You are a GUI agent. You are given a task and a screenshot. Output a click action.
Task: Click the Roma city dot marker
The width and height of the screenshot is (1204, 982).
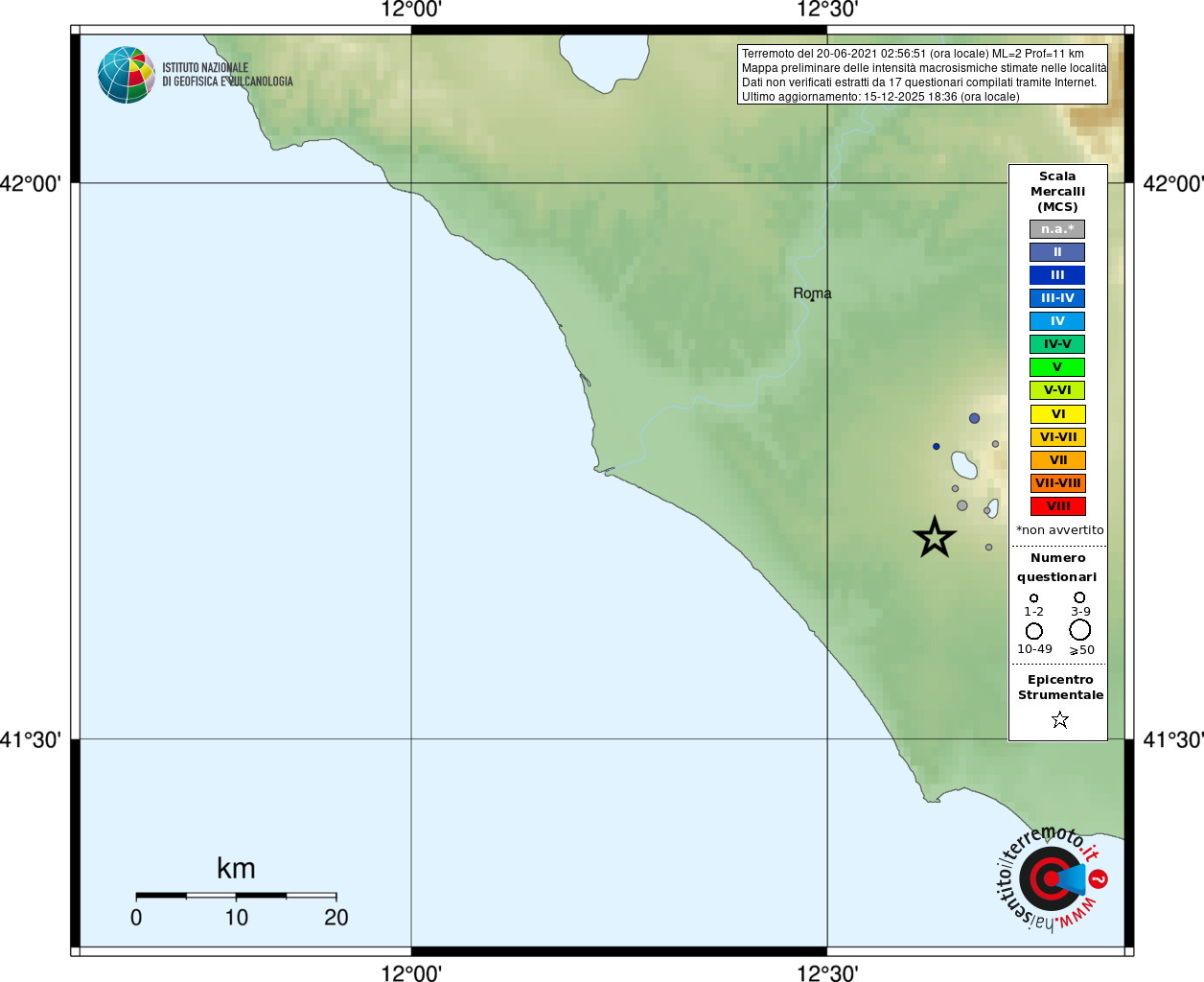[x=813, y=299]
